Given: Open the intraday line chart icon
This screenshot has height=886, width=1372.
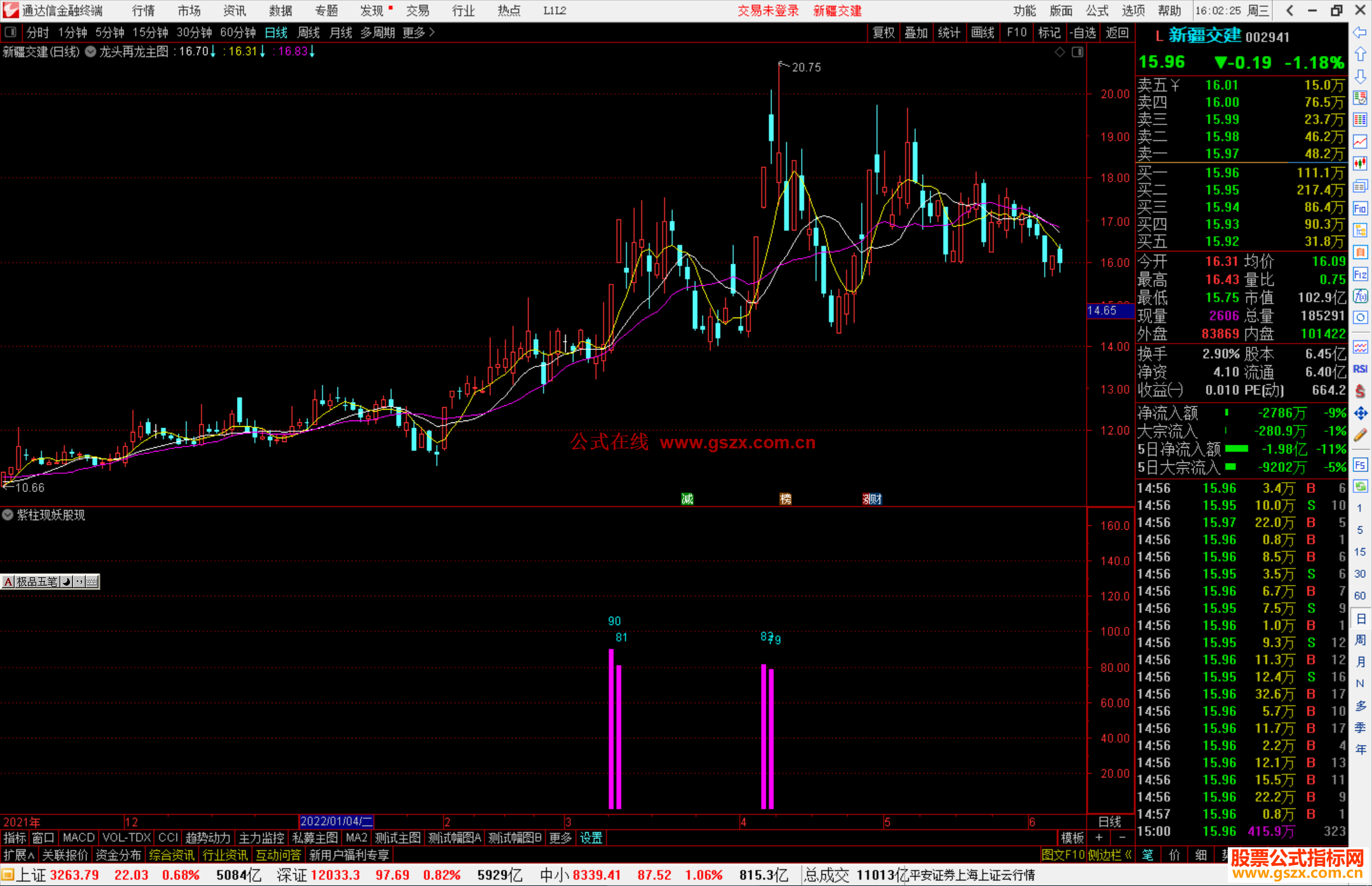Looking at the screenshot, I should [1360, 142].
